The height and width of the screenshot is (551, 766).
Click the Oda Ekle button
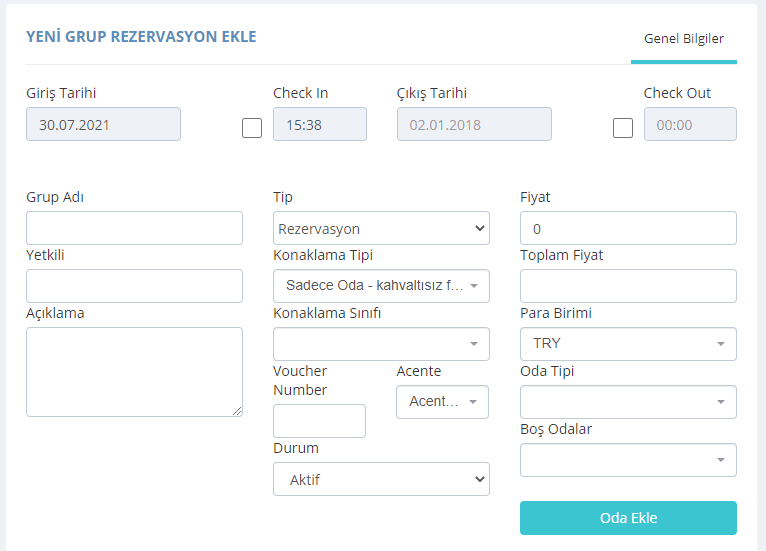click(x=628, y=518)
